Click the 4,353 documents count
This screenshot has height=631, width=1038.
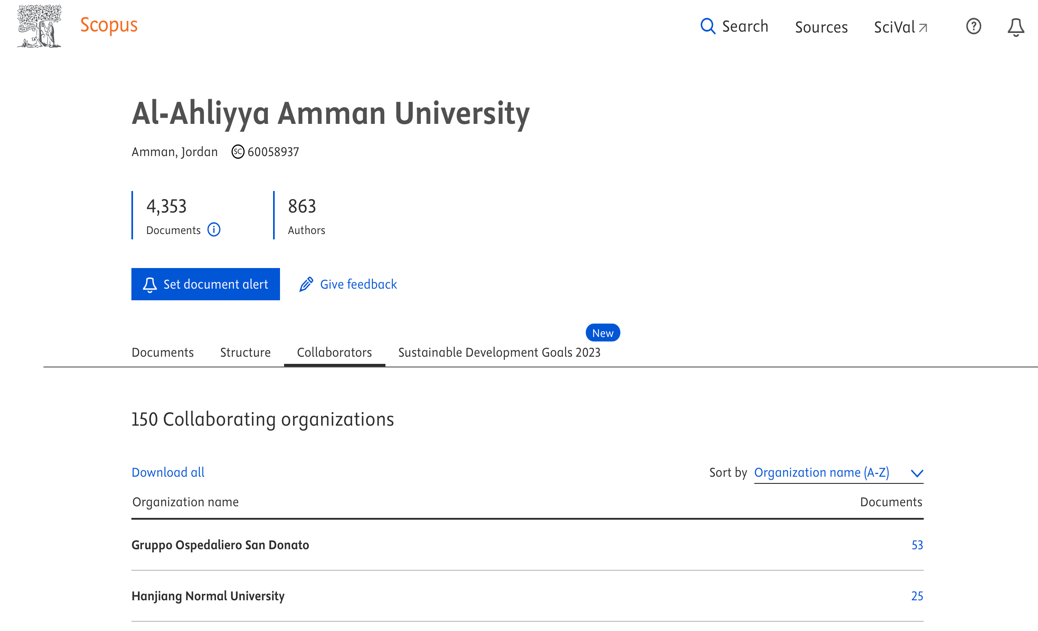(166, 207)
